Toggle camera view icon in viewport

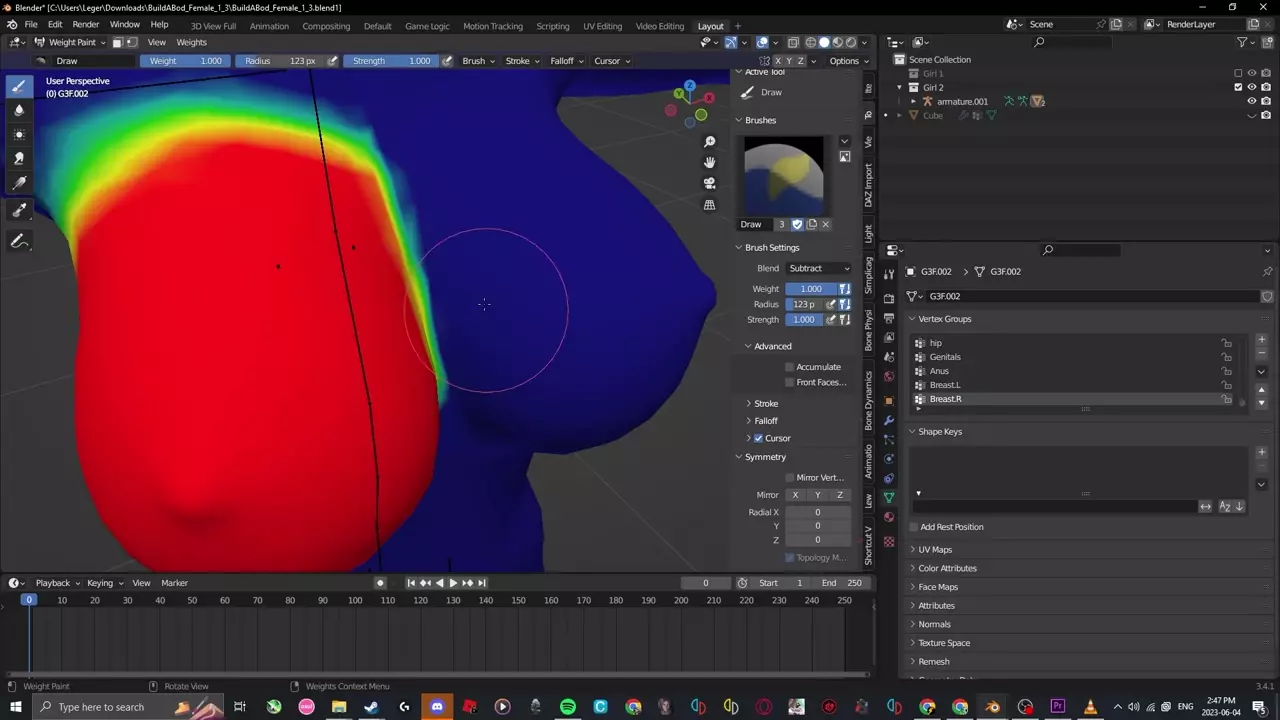(709, 184)
